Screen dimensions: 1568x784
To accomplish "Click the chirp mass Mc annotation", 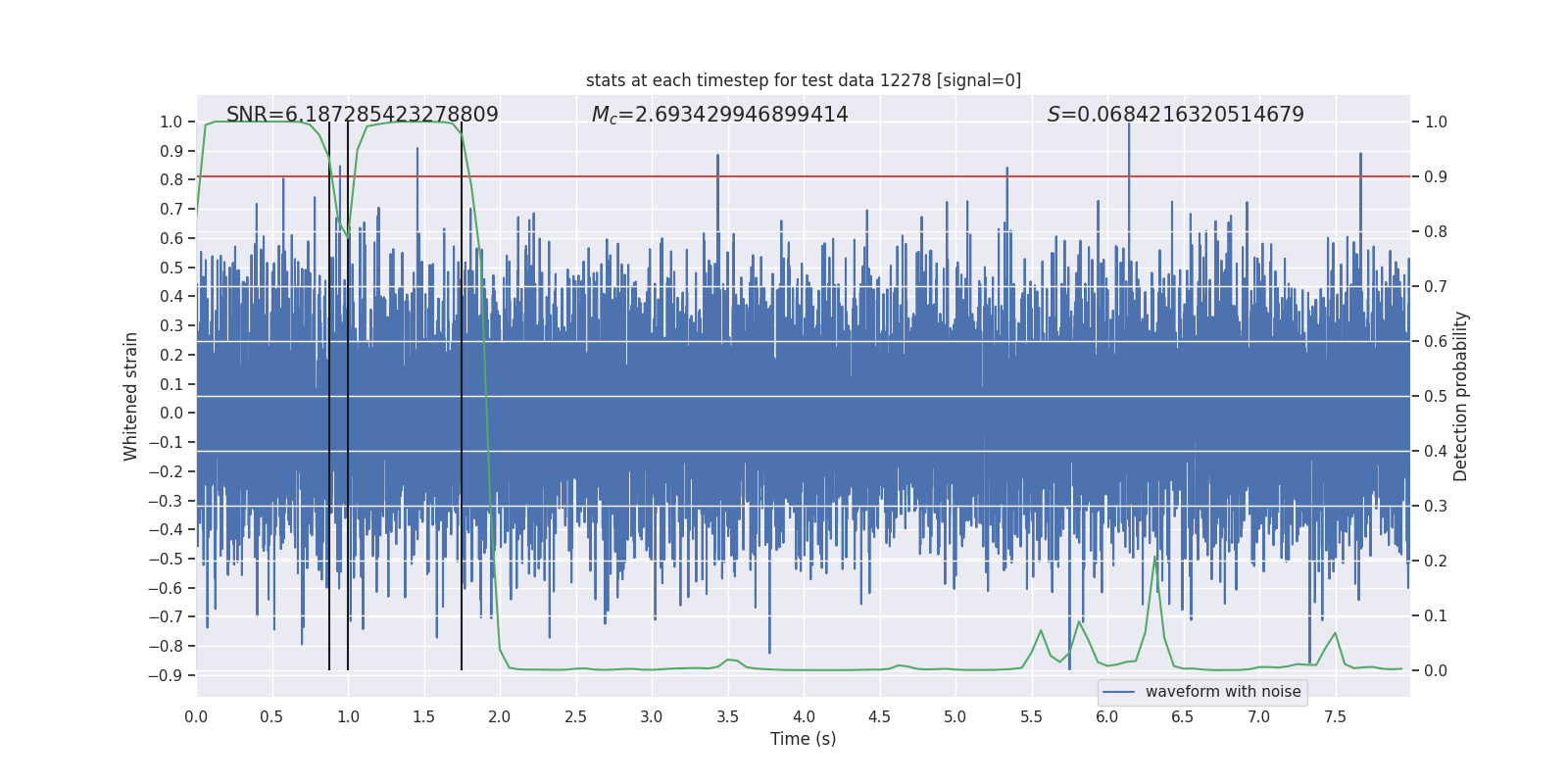I will [719, 115].
